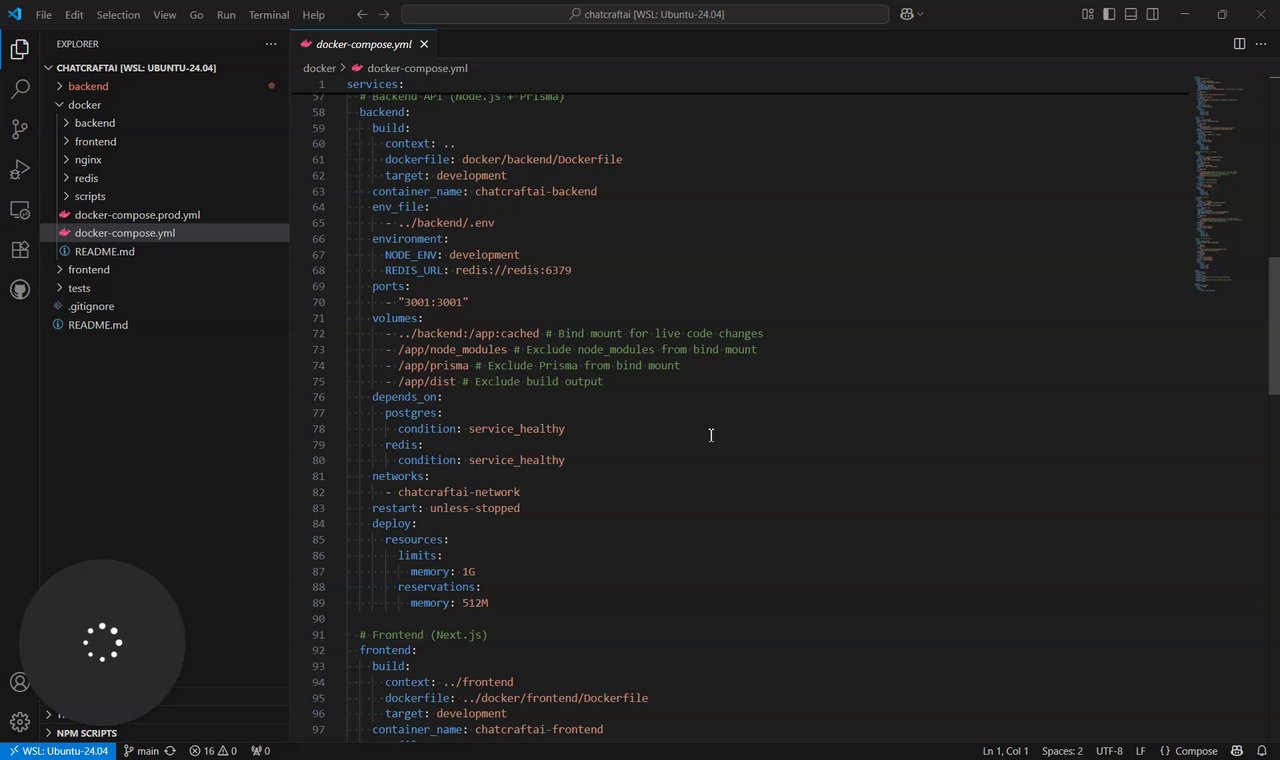Expand the nginx folder

[88, 160]
